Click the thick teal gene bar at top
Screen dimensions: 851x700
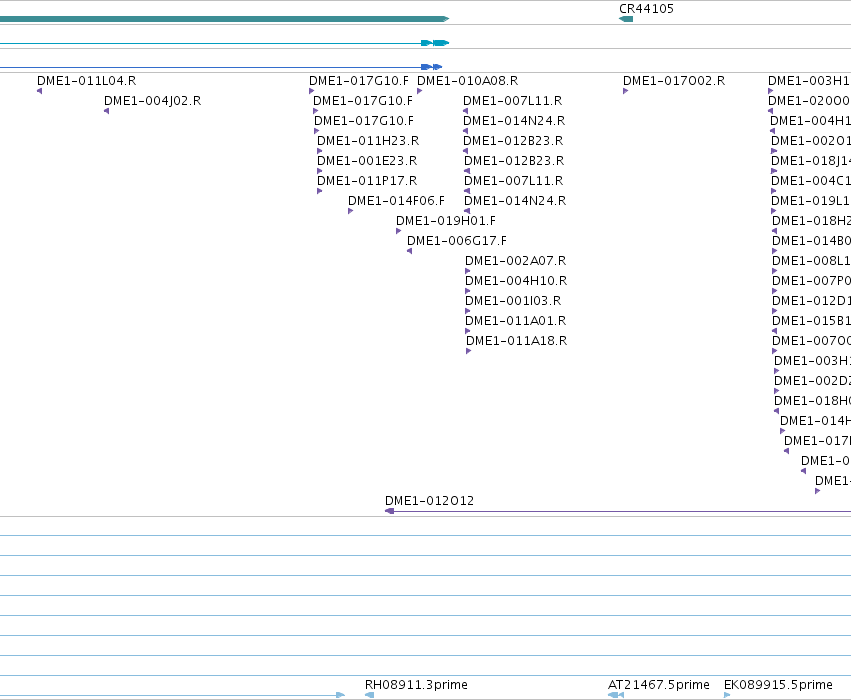(225, 19)
